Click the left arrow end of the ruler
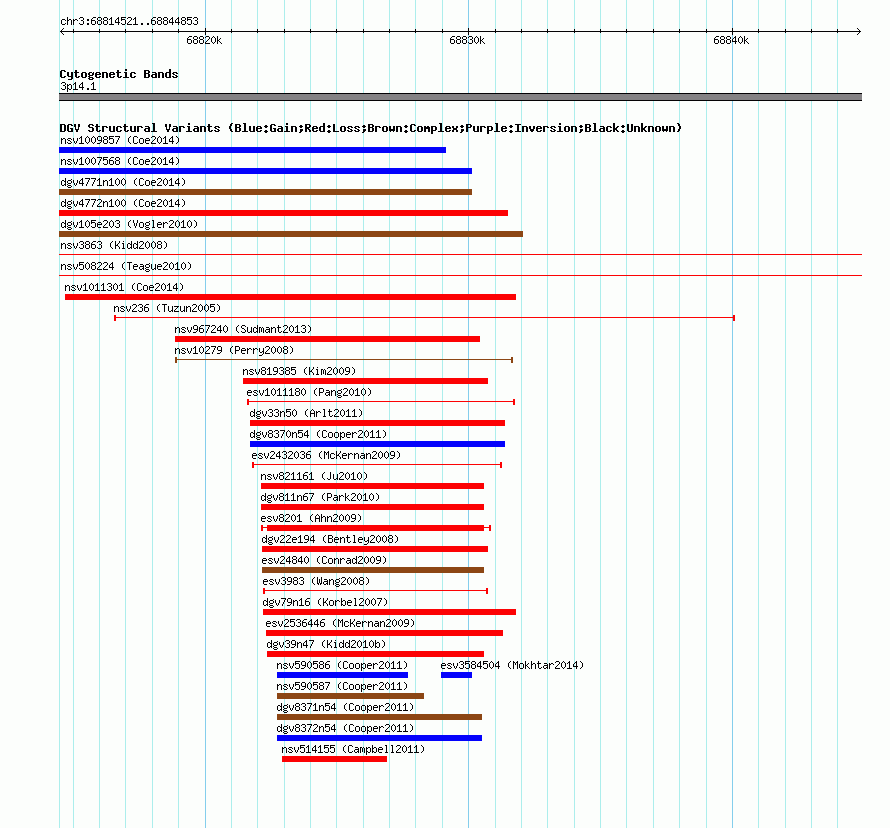The height and width of the screenshot is (828, 890). point(62,31)
